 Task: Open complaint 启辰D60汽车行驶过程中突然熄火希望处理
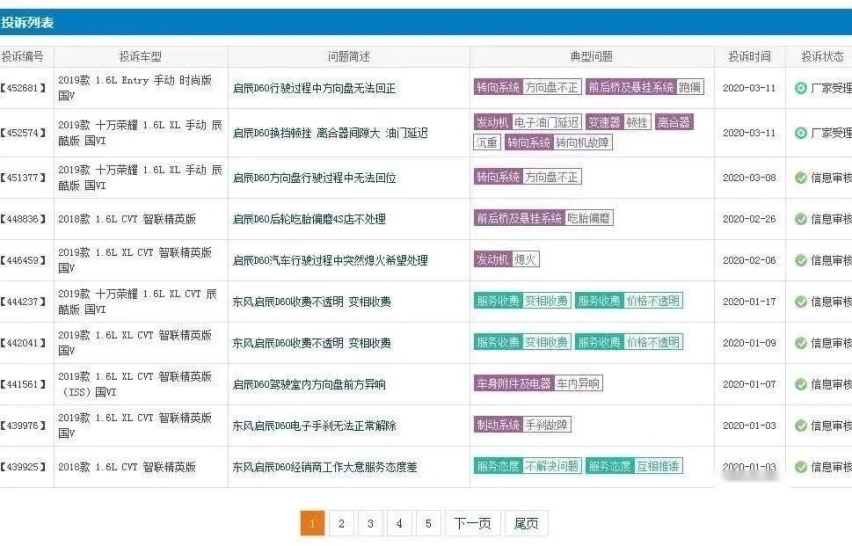pyautogui.click(x=330, y=261)
